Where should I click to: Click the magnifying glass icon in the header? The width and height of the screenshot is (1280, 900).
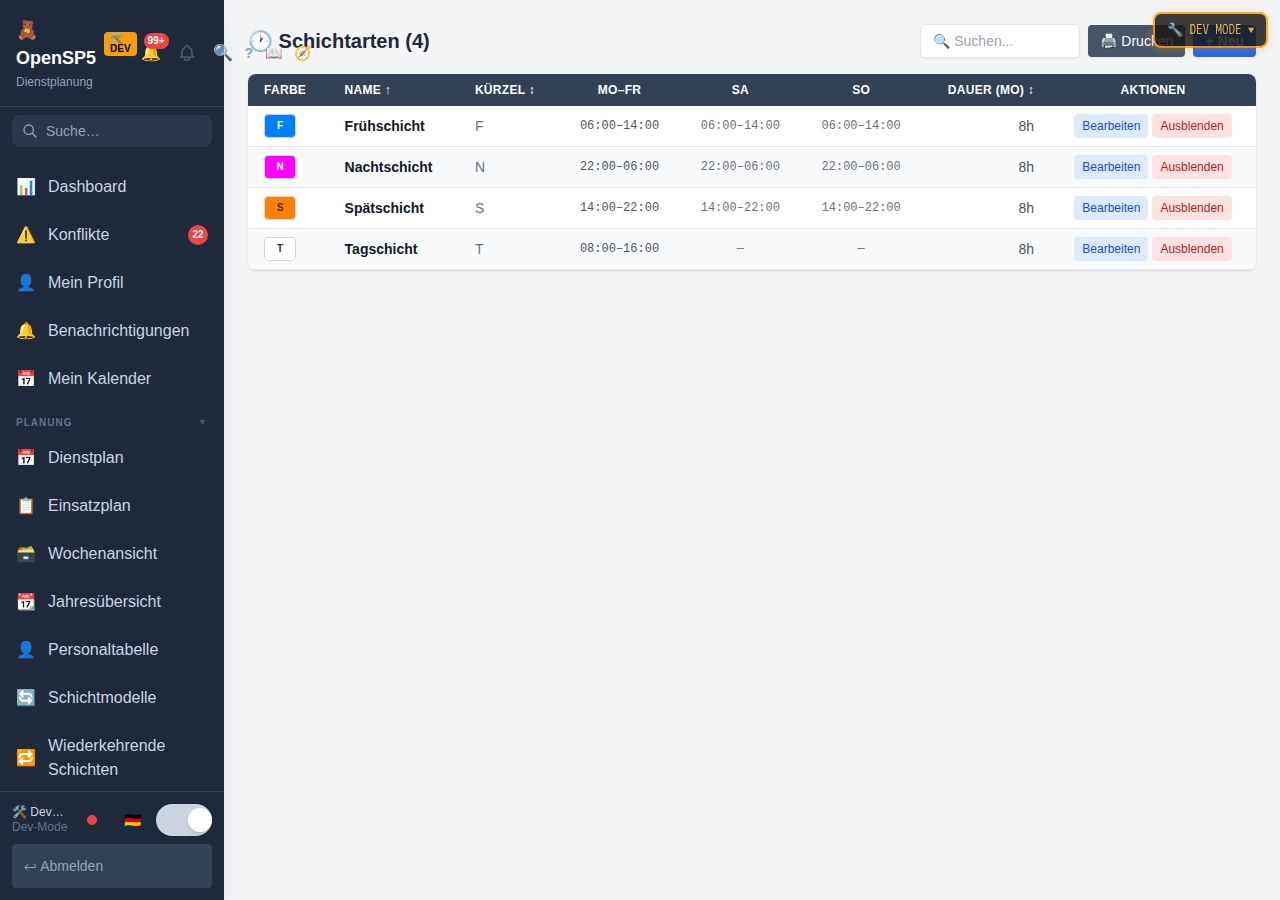[x=222, y=52]
